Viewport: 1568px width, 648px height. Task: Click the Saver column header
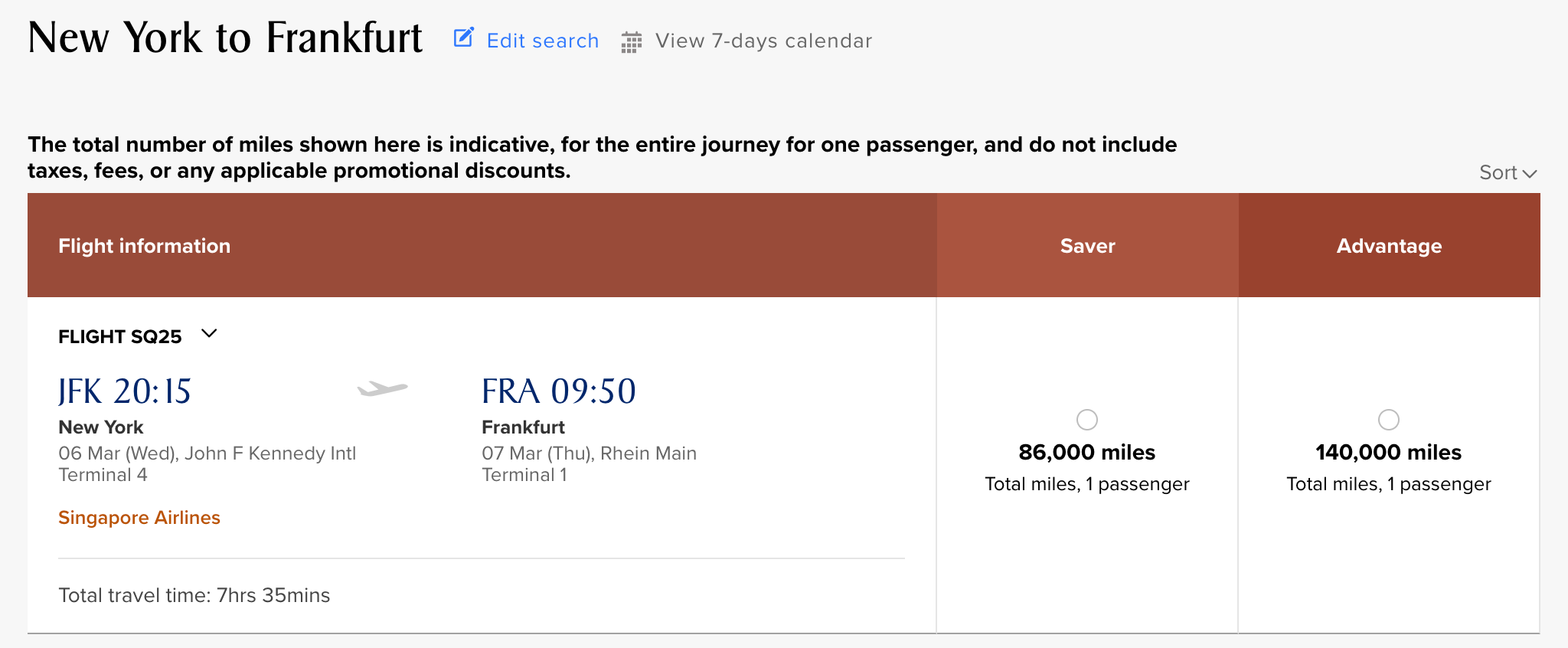click(1087, 246)
